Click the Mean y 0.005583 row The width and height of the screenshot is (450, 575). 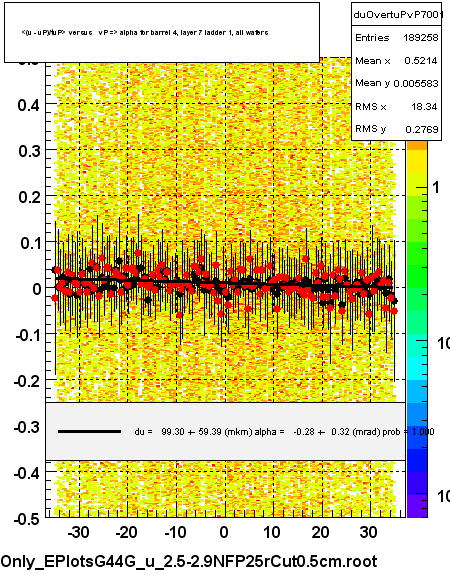(x=397, y=83)
